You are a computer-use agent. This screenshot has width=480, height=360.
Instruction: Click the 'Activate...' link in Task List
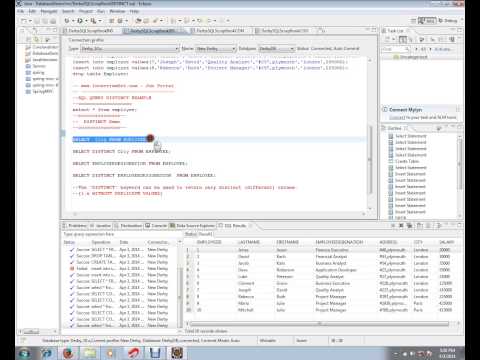443,49
